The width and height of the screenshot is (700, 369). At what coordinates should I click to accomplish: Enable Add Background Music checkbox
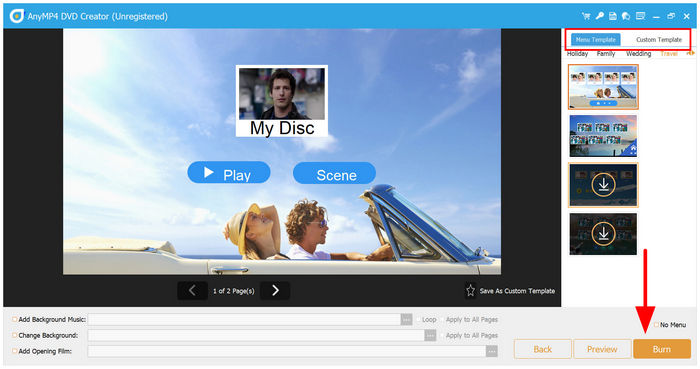pyautogui.click(x=15, y=319)
